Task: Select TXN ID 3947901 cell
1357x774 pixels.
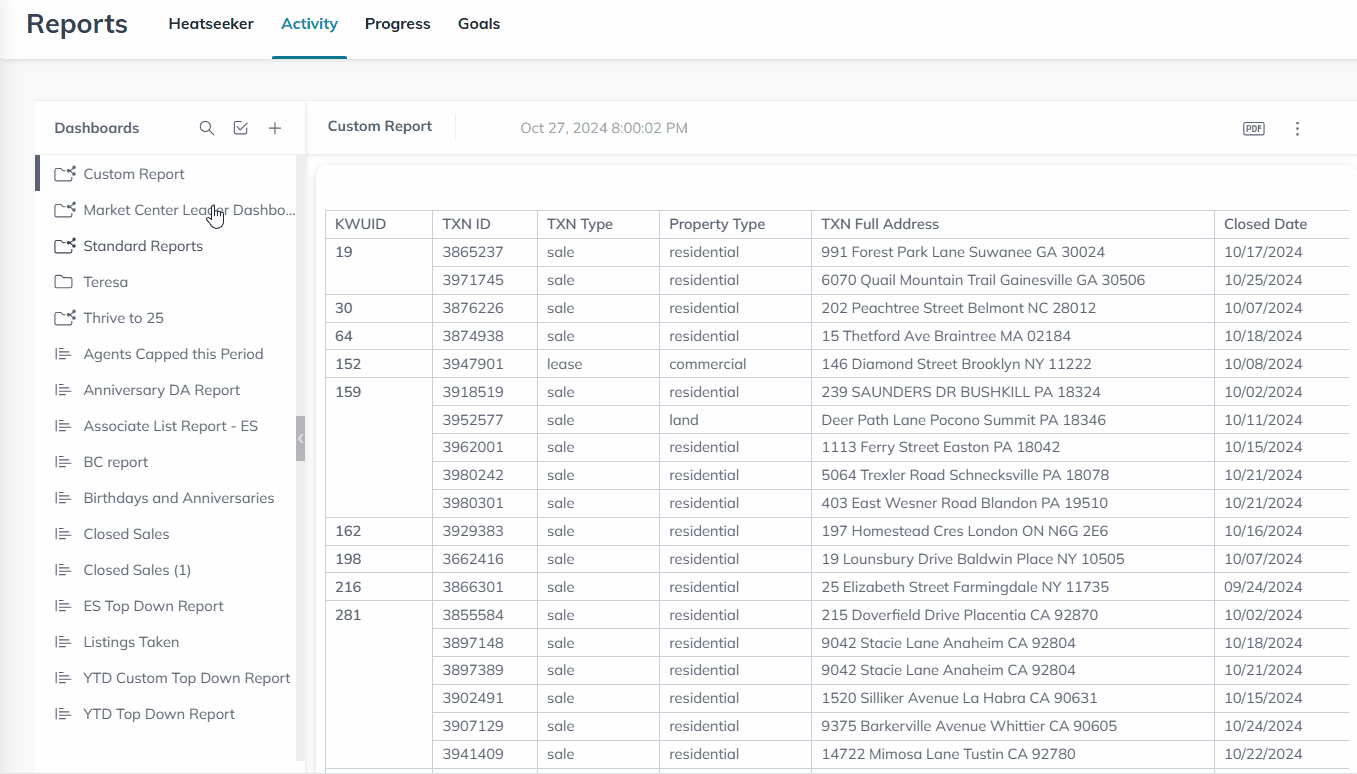Action: pyautogui.click(x=485, y=364)
